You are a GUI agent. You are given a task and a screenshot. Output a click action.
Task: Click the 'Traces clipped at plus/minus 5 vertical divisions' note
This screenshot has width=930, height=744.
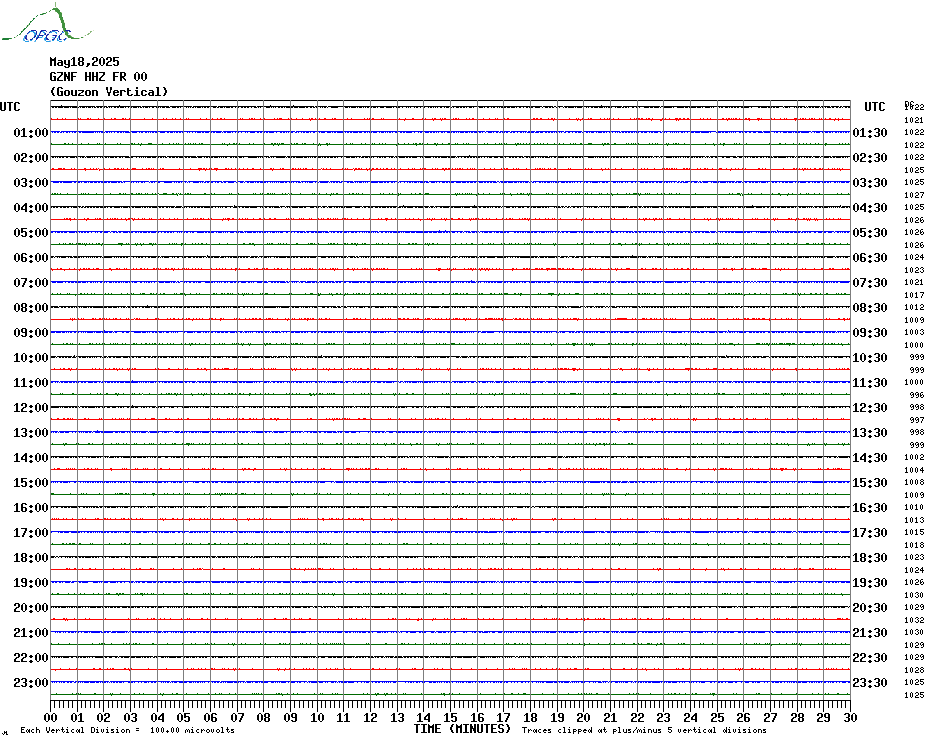pos(644,730)
